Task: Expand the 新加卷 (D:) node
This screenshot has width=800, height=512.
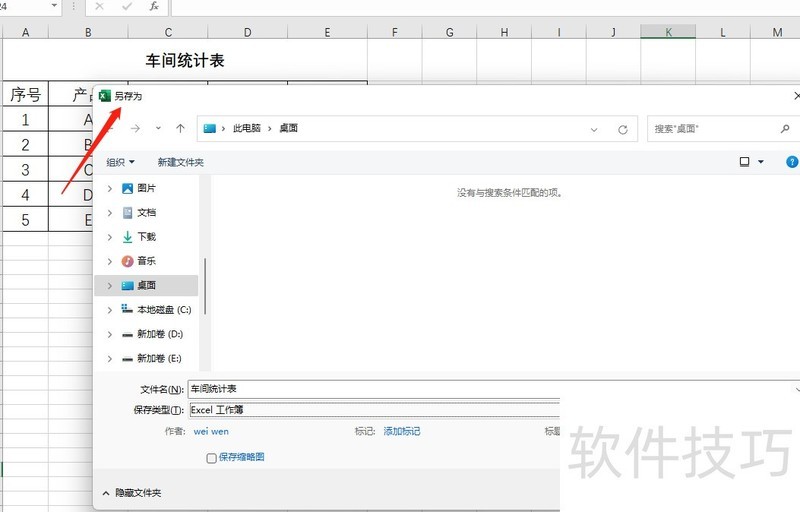Action: (x=110, y=335)
